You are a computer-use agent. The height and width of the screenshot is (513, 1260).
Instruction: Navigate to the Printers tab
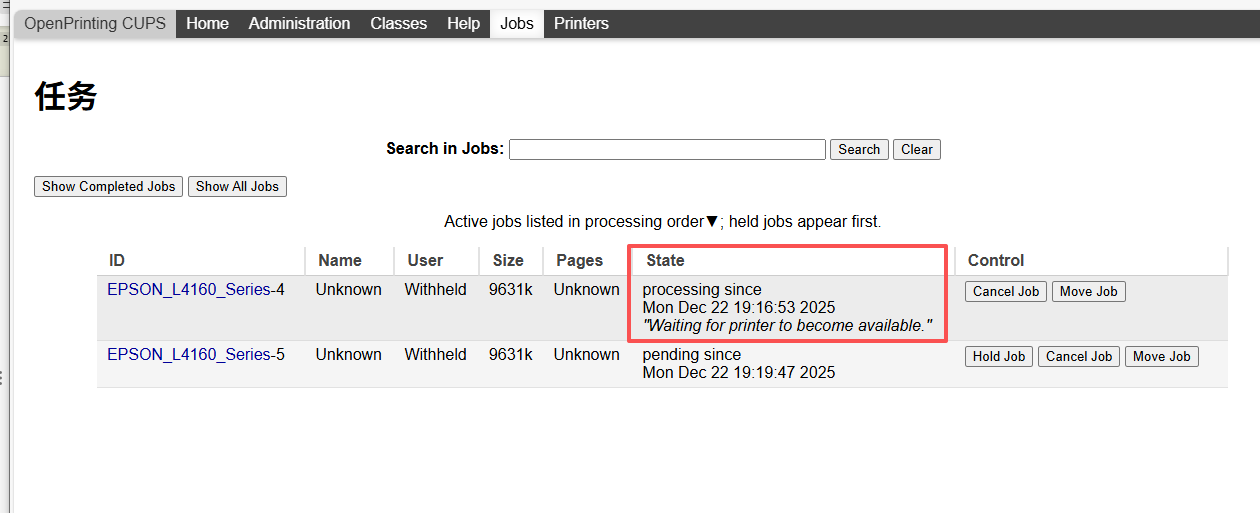coord(581,23)
